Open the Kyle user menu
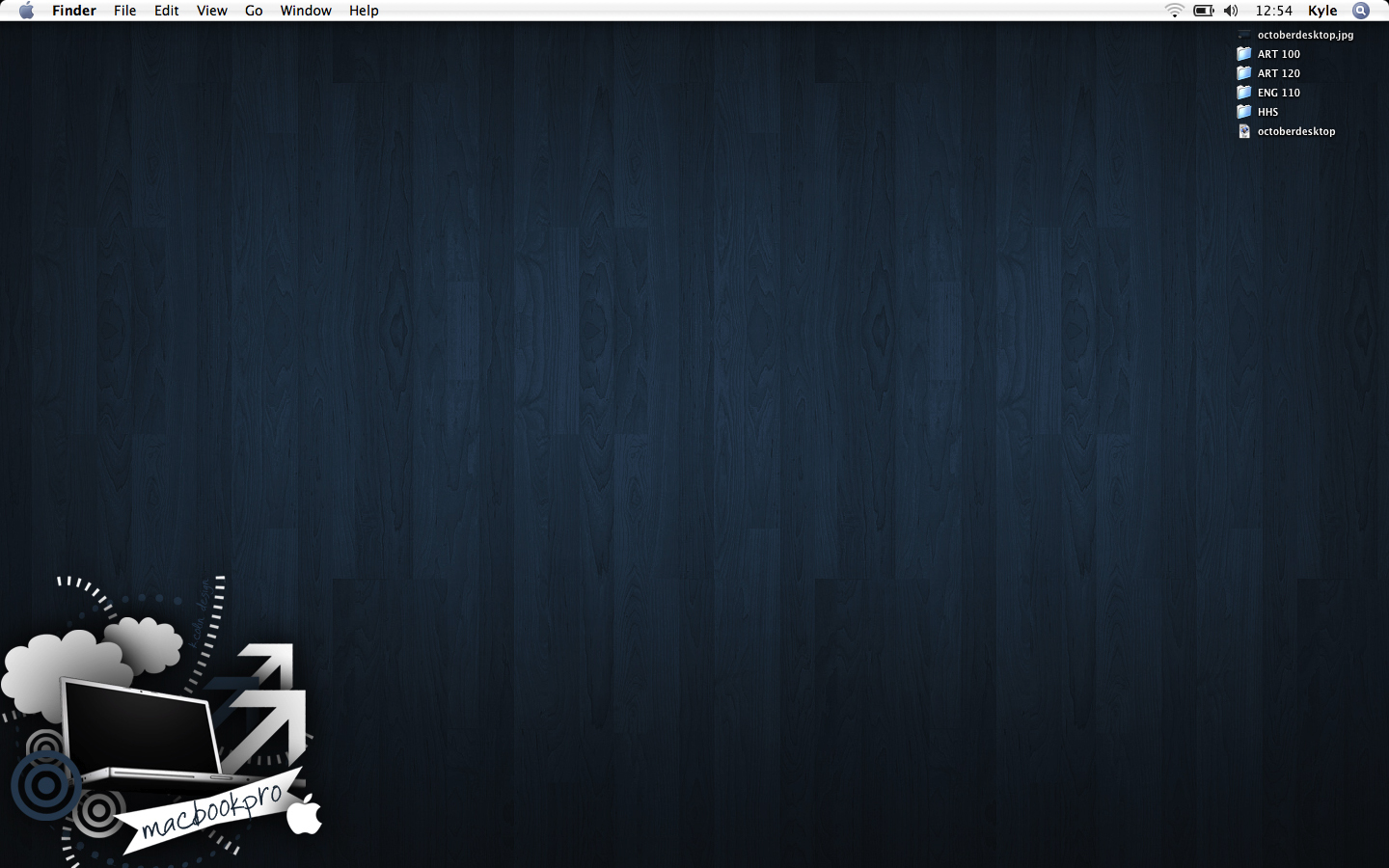This screenshot has width=1389, height=868. pos(1322,11)
